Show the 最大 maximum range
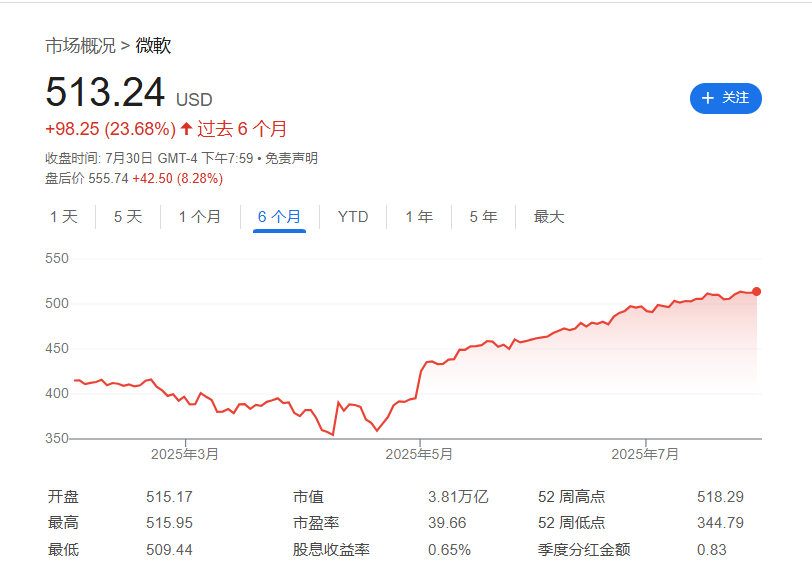 click(x=549, y=217)
